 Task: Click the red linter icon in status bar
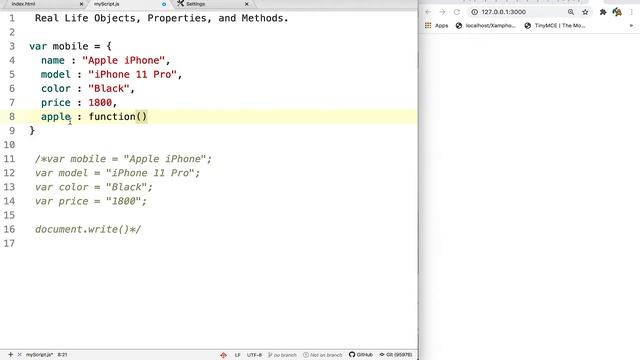pyautogui.click(x=223, y=355)
